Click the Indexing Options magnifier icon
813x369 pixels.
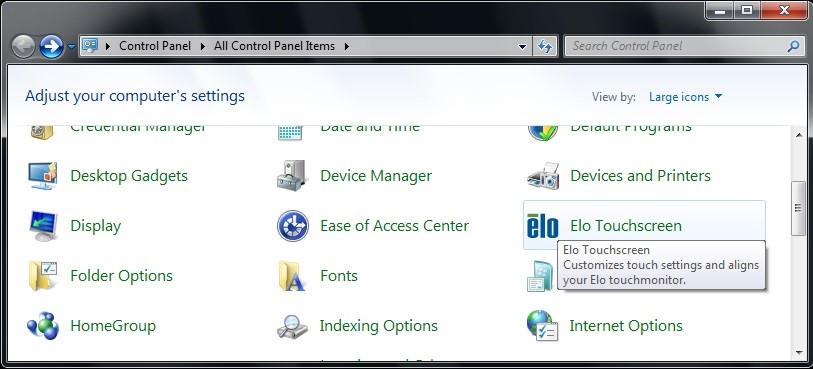pyautogui.click(x=292, y=327)
